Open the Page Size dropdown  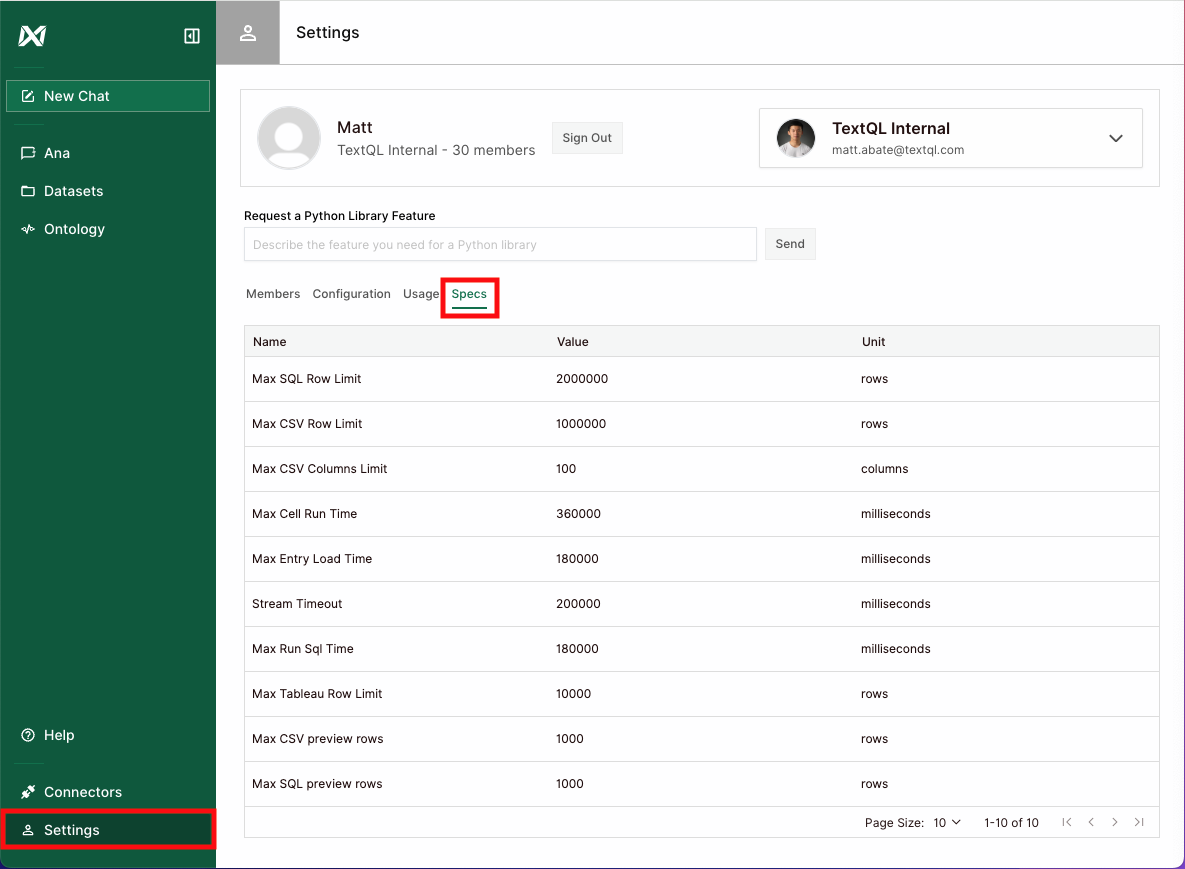(x=947, y=822)
